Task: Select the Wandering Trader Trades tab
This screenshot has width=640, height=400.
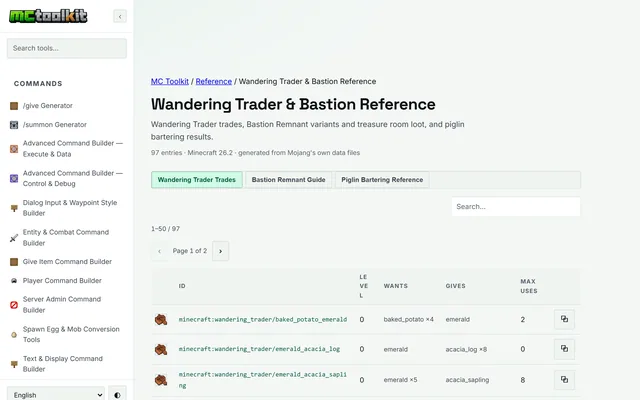Action: pos(197,180)
